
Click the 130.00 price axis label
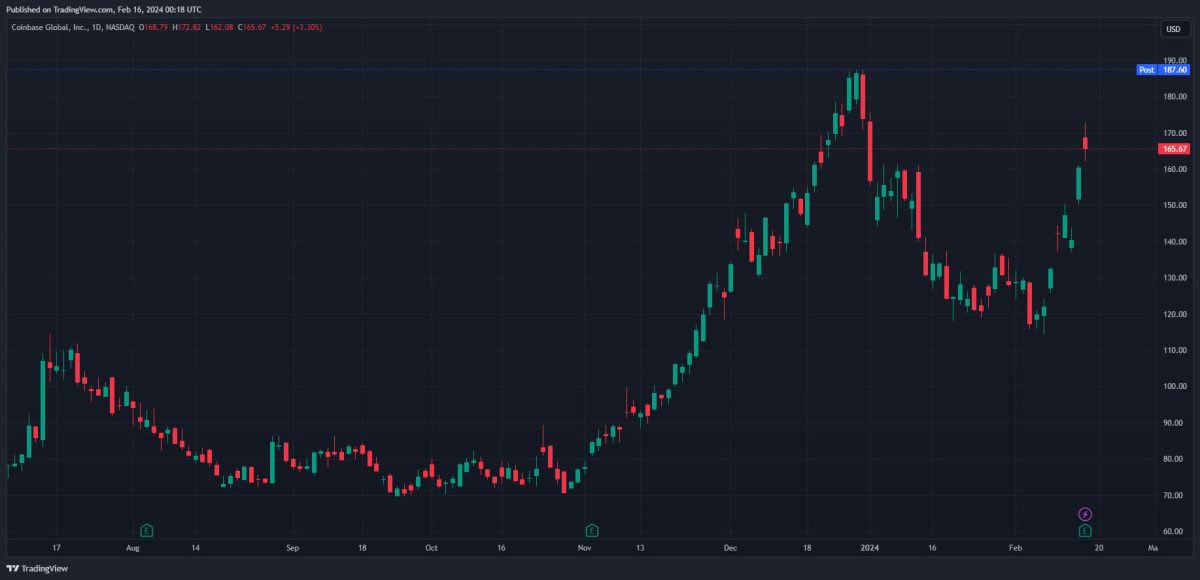1174,278
